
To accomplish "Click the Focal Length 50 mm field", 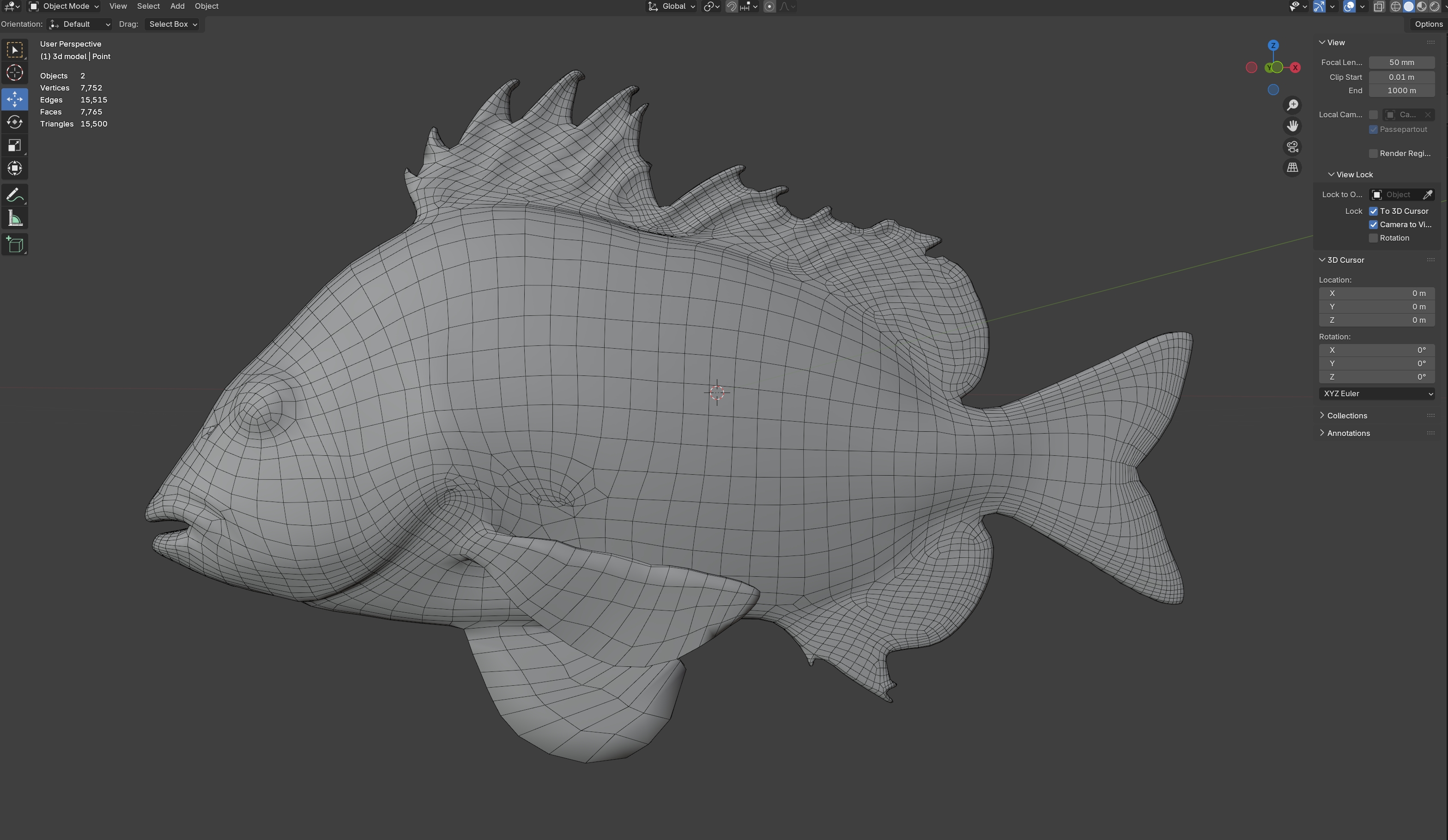I will tap(1401, 62).
